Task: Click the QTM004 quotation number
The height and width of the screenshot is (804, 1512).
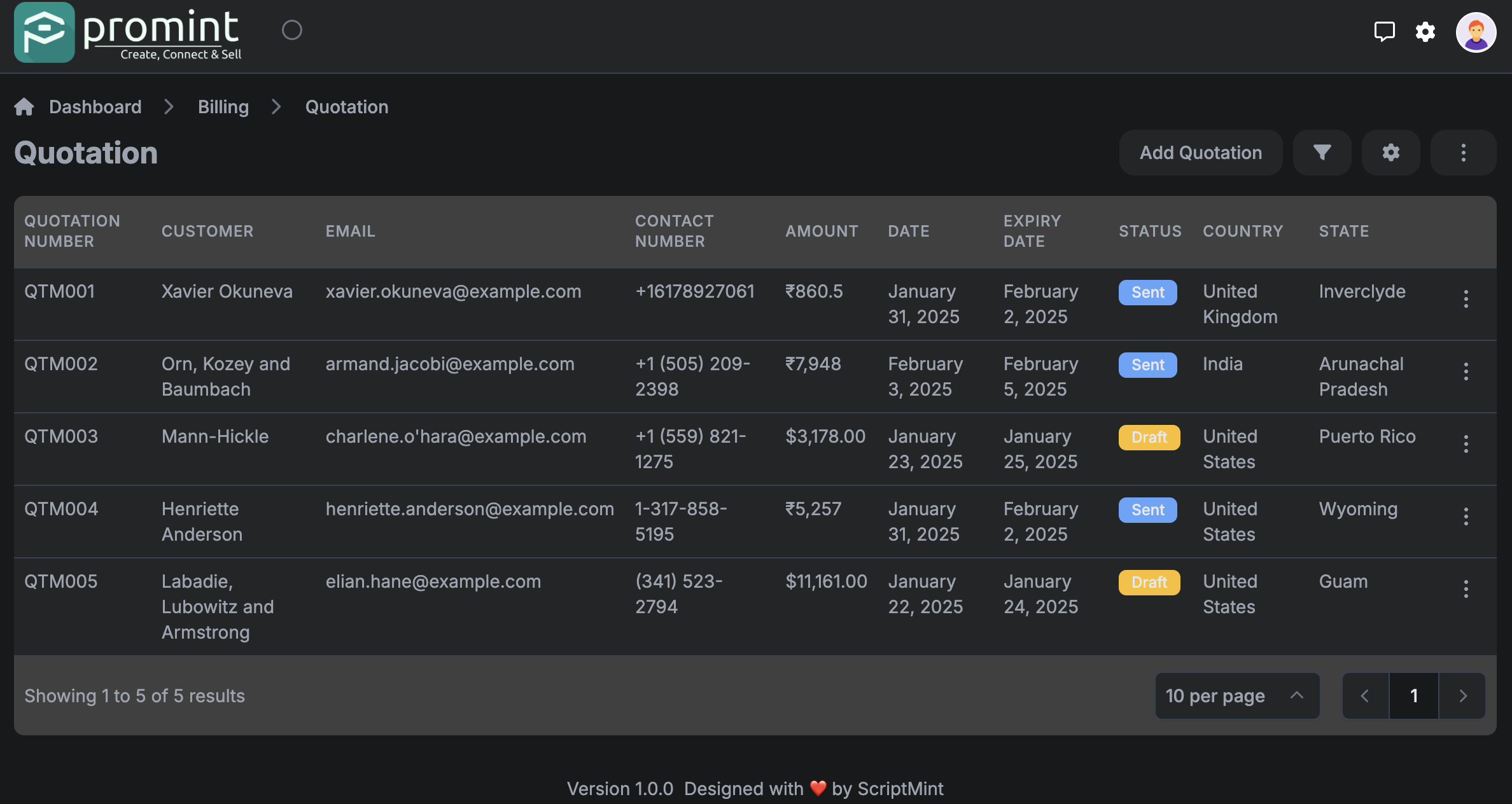Action: 61,509
